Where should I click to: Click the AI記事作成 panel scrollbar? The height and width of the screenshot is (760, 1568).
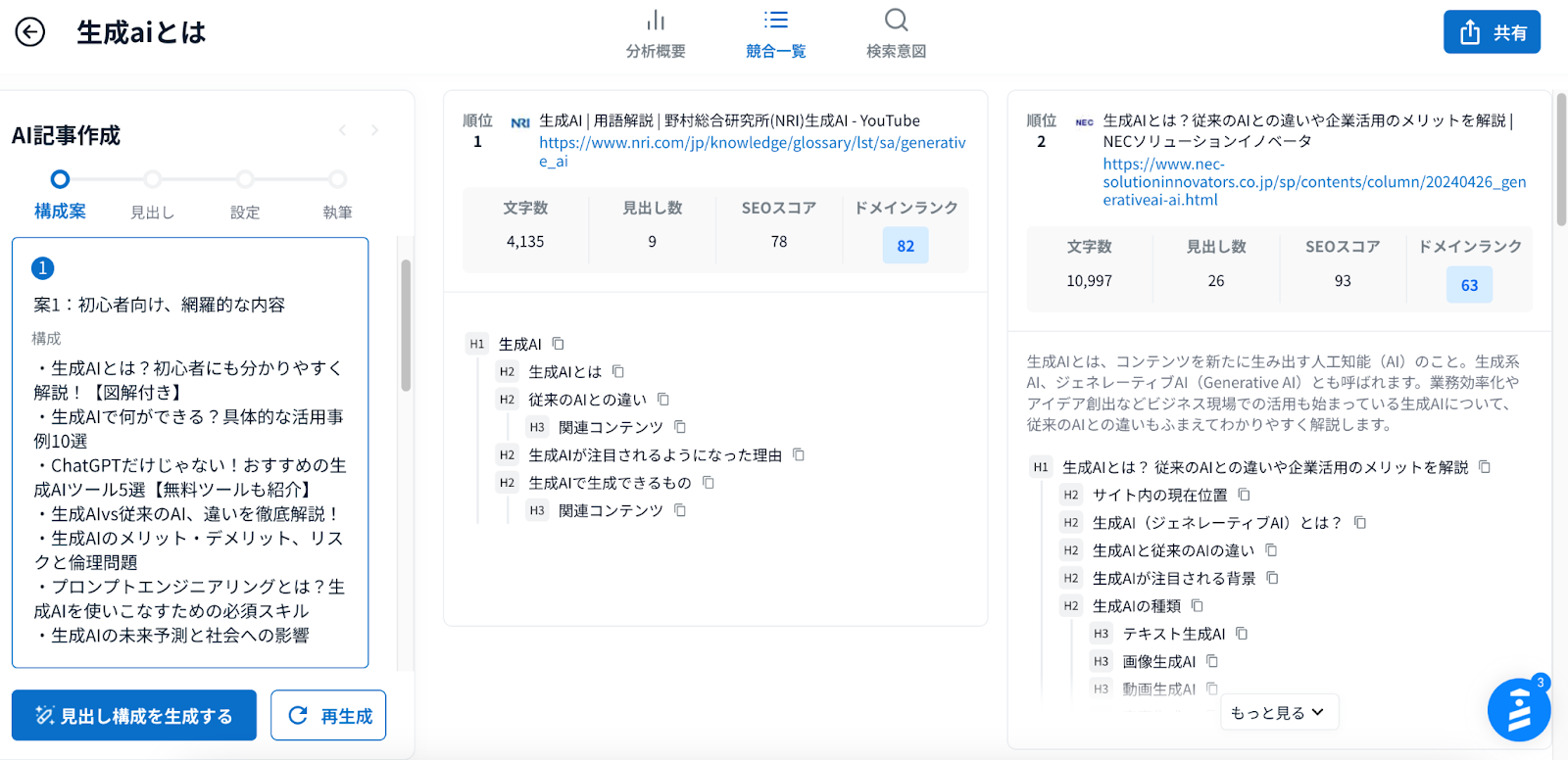point(406,325)
